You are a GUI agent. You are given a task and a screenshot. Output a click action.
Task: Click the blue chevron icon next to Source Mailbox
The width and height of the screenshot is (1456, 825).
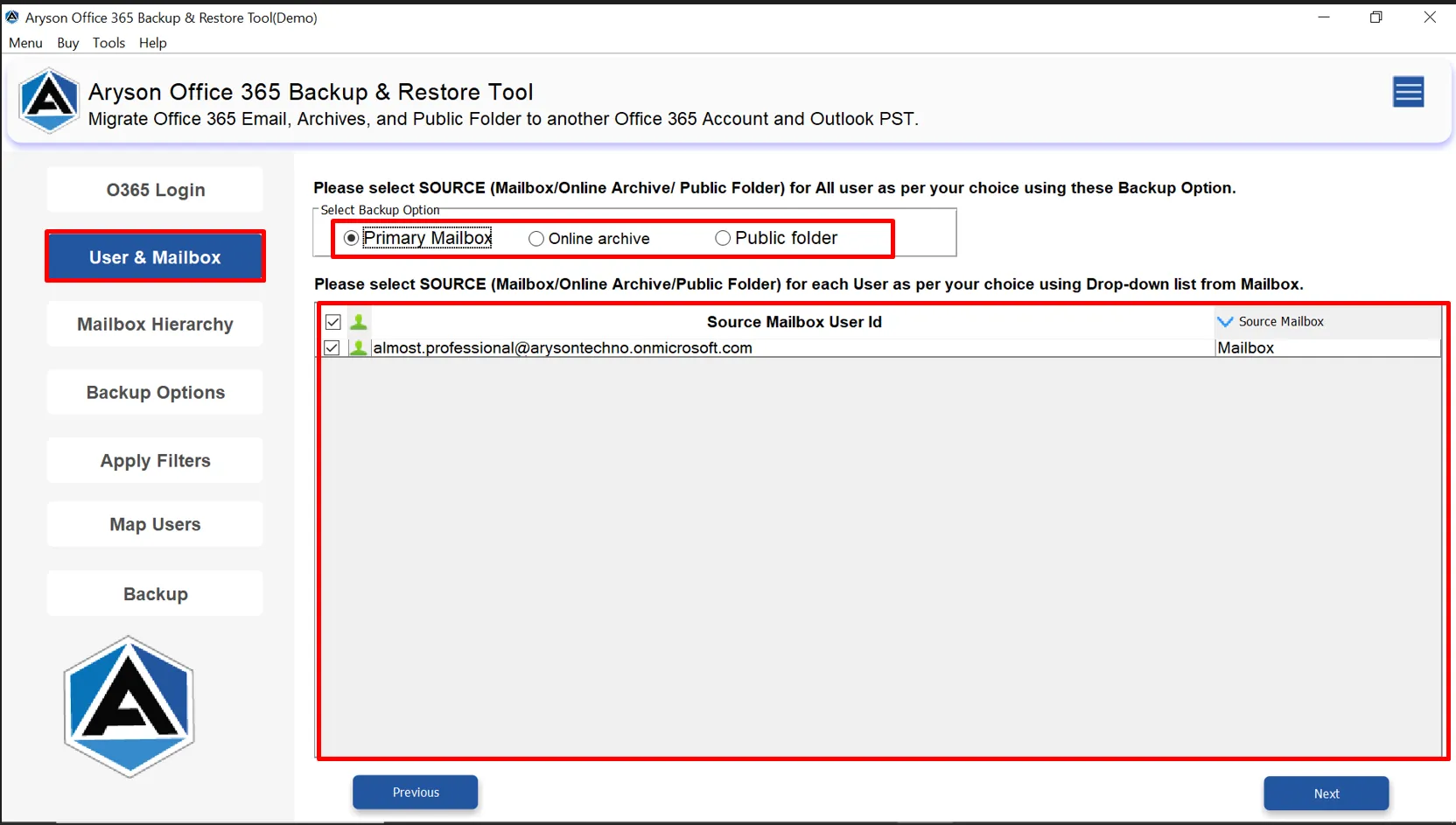(x=1224, y=321)
